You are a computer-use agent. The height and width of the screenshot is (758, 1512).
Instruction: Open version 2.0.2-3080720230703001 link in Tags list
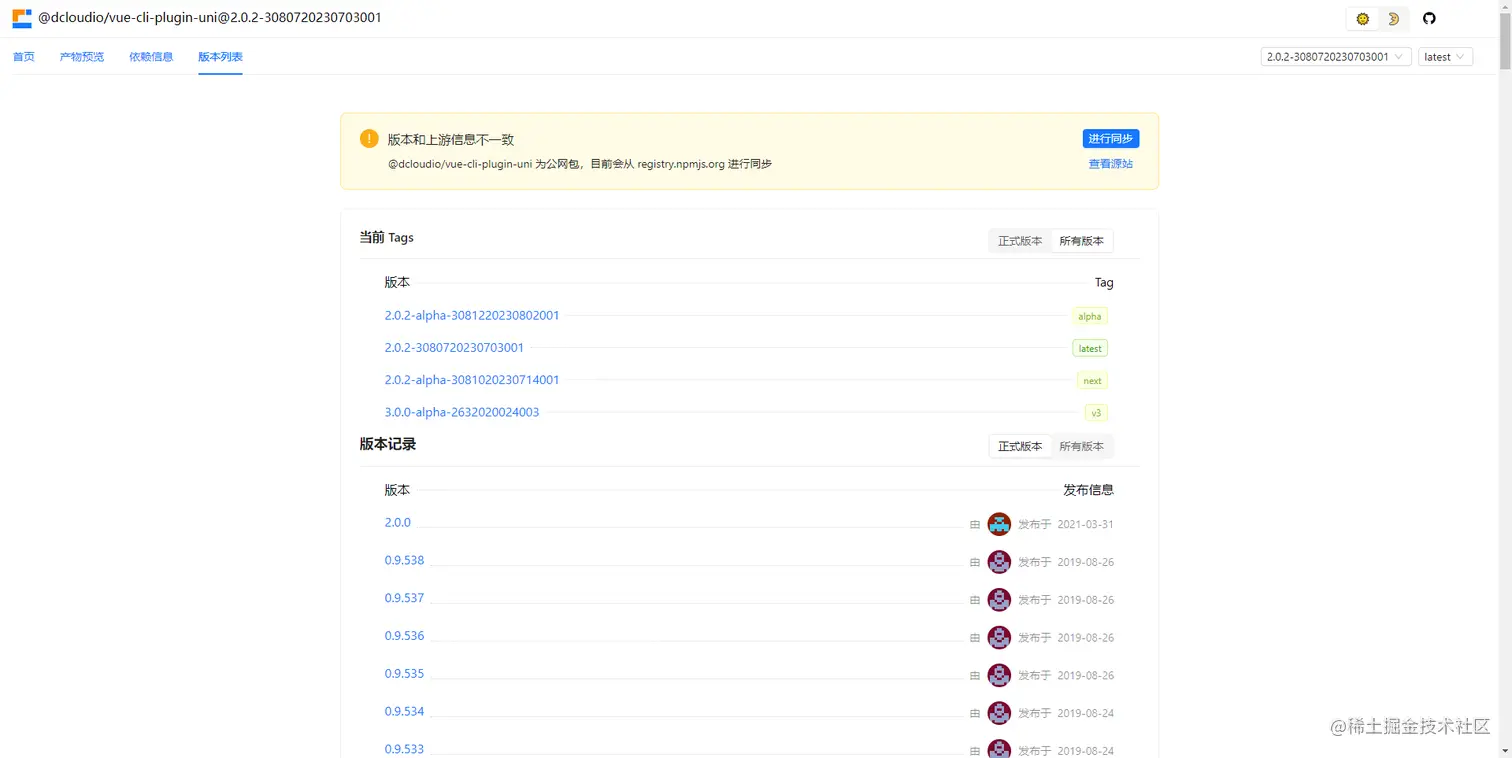point(454,348)
